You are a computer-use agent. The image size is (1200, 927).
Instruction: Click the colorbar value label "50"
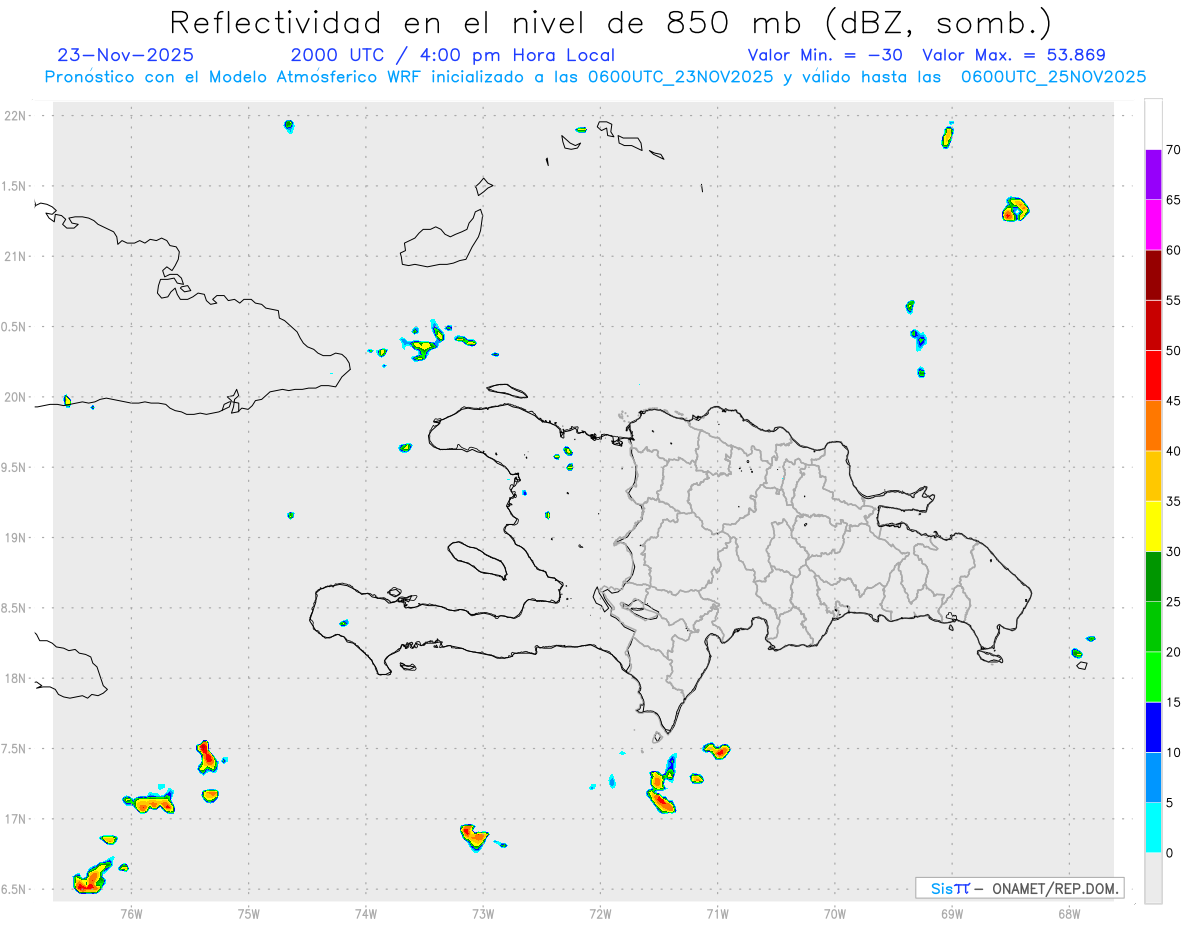click(x=1174, y=351)
